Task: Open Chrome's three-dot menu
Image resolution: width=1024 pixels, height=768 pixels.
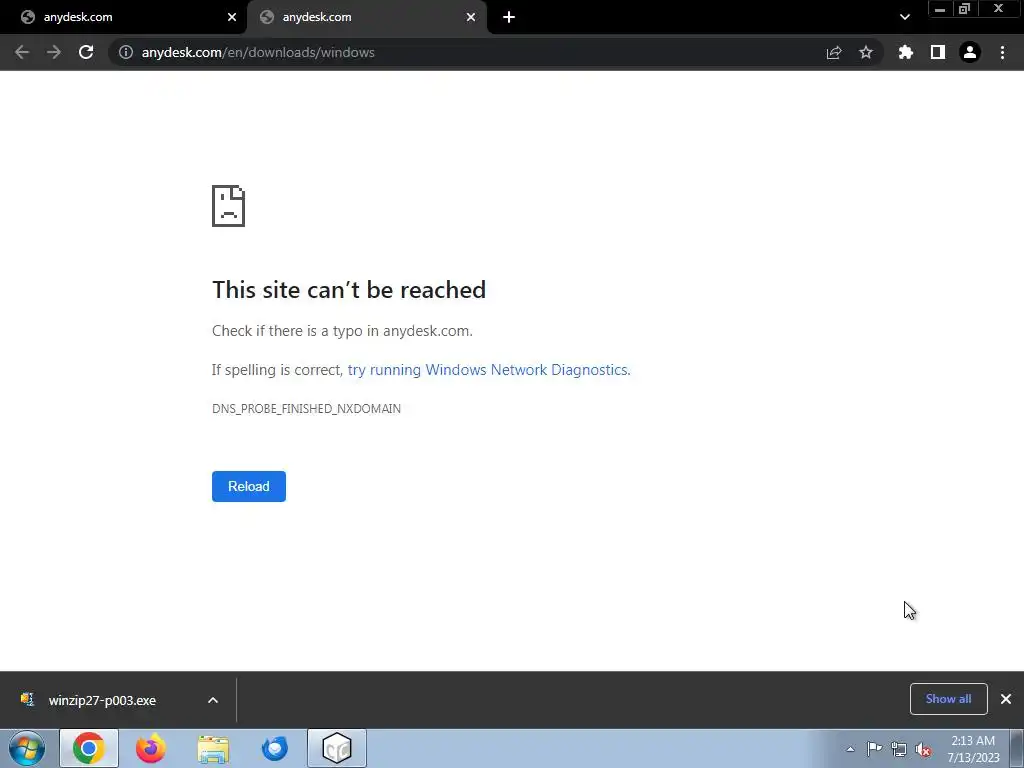Action: [x=1002, y=52]
